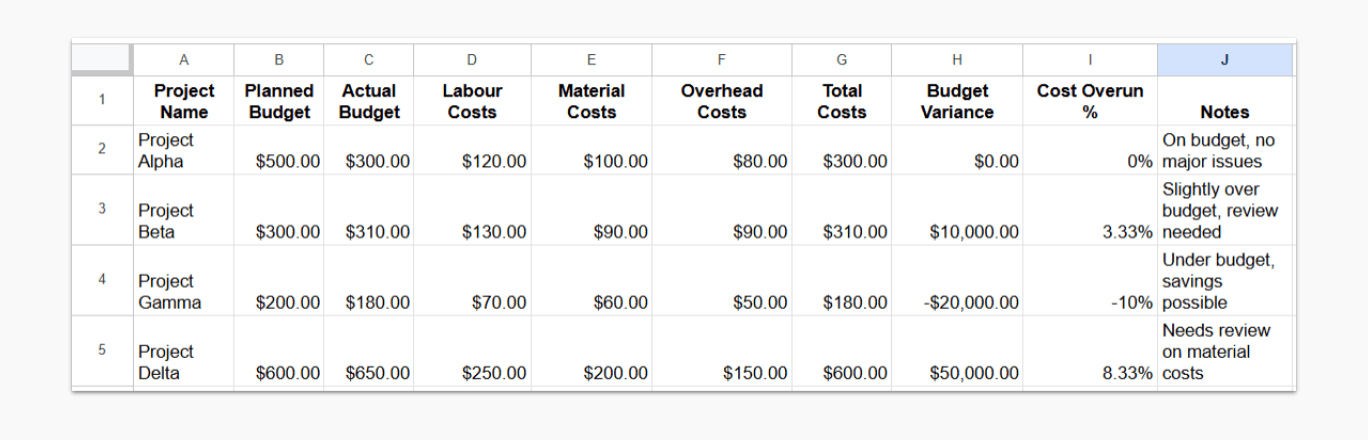
Task: Click the select-all corner box
Action: [101, 59]
